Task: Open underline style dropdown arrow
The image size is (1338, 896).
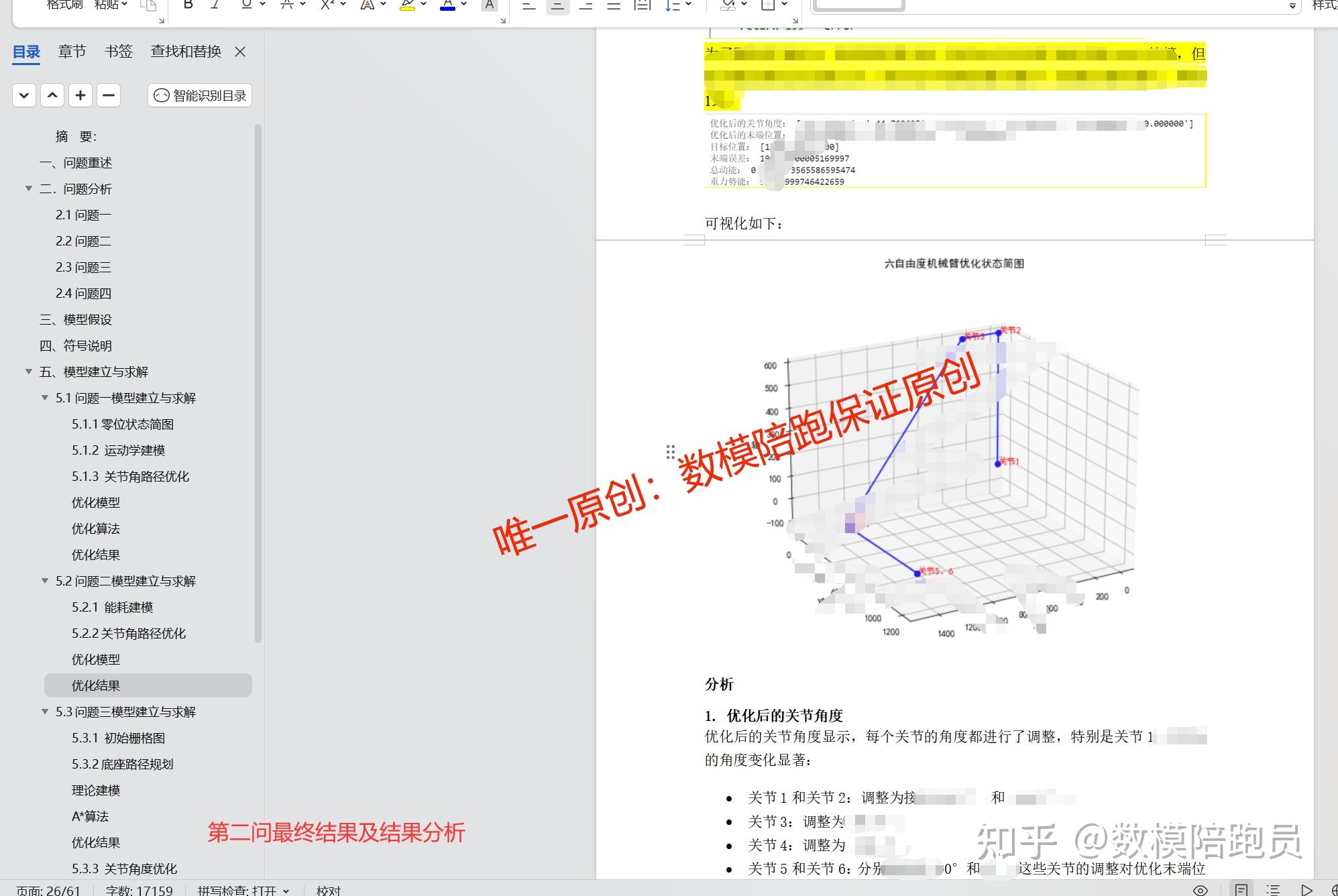Action: point(262,5)
